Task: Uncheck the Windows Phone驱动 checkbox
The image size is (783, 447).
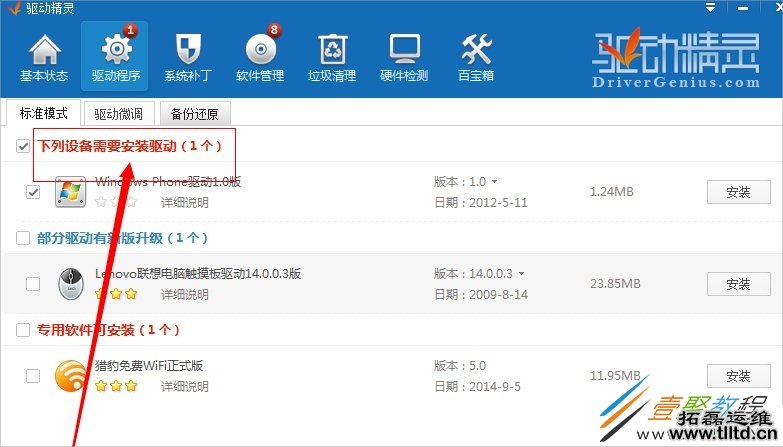Action: 33,192
